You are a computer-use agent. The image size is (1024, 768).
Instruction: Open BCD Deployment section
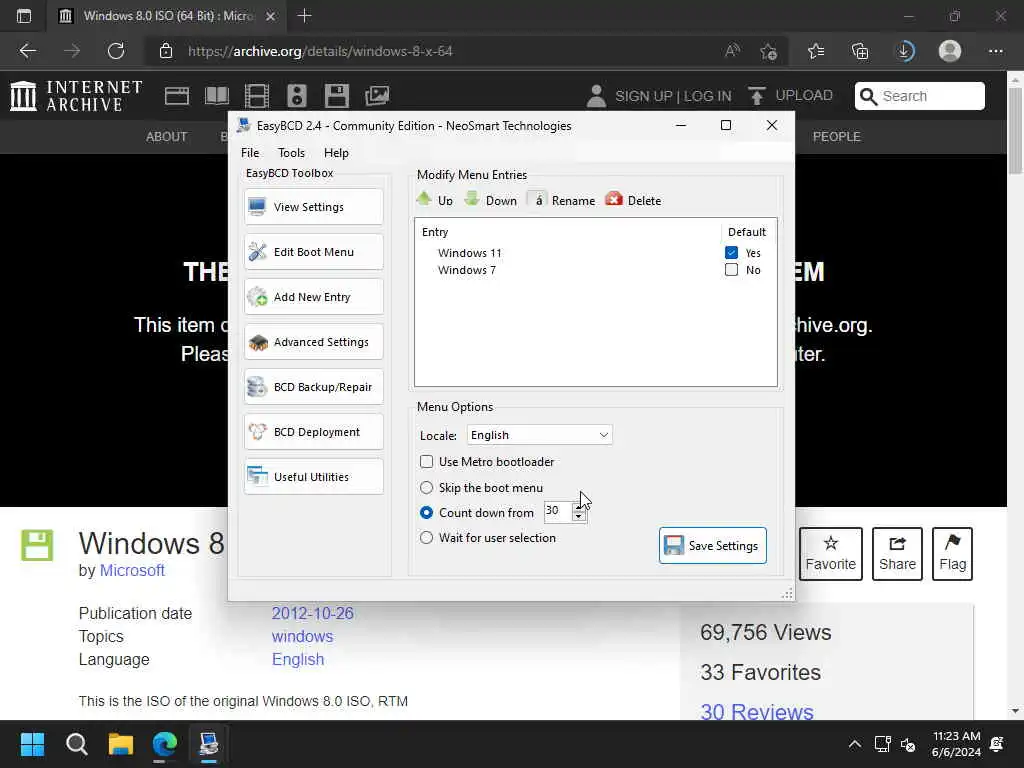[x=313, y=432]
